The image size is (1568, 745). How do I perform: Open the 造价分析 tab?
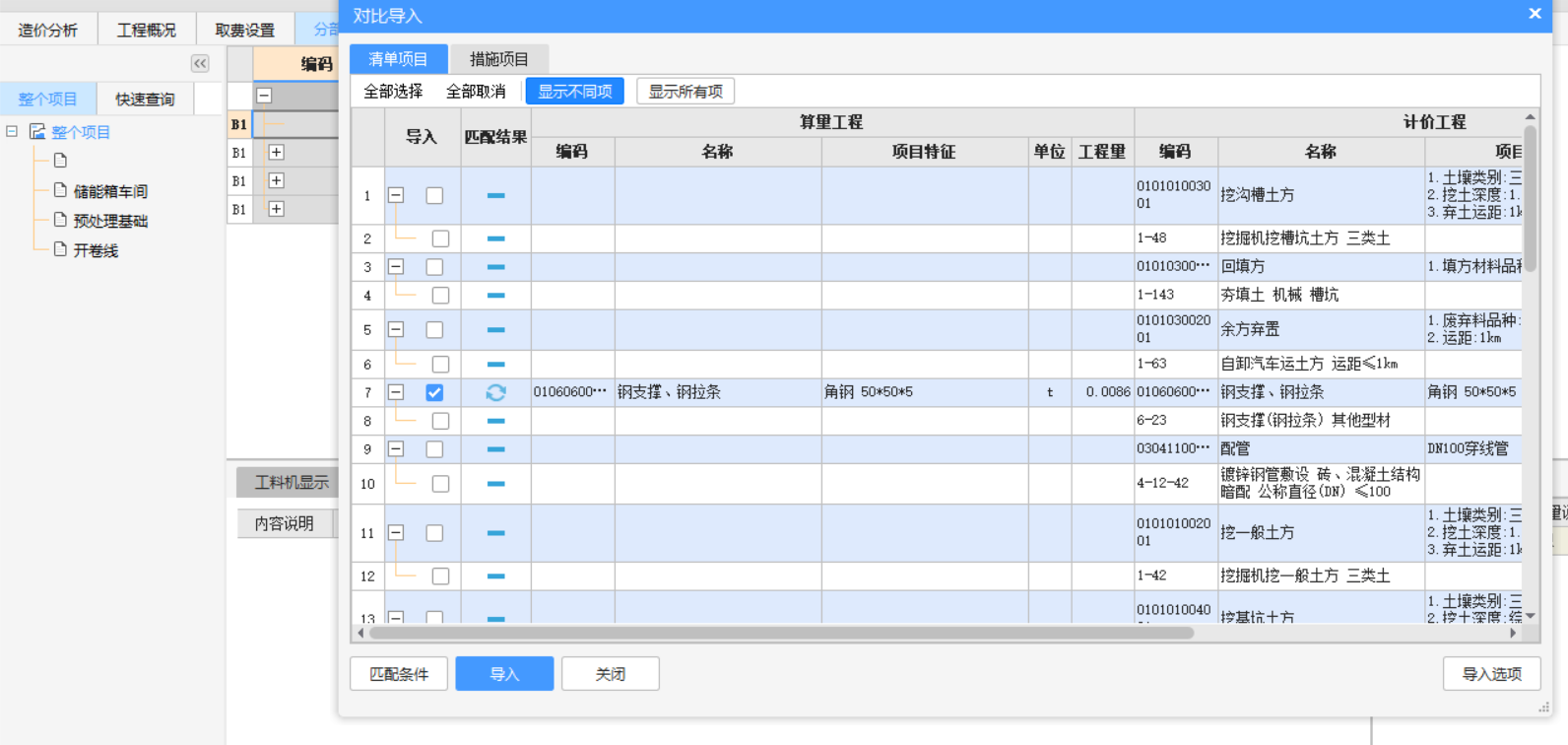click(x=47, y=30)
